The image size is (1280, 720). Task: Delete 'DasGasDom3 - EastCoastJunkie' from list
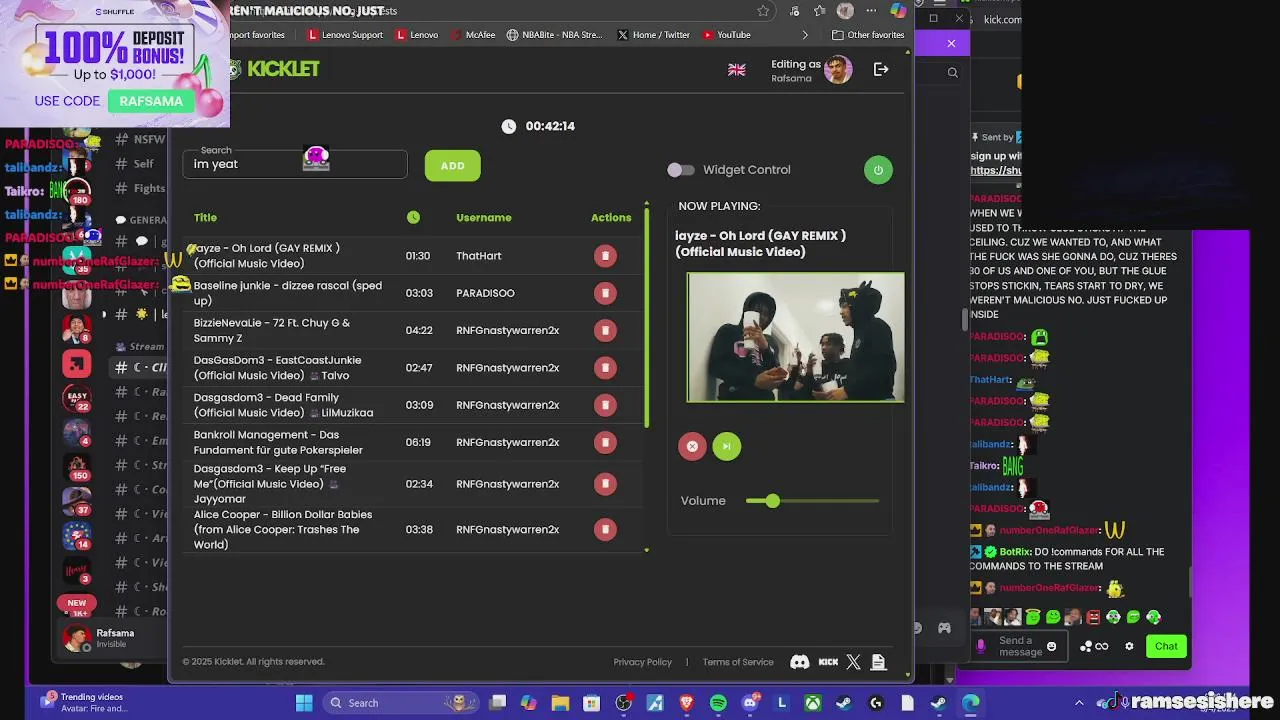coord(605,367)
